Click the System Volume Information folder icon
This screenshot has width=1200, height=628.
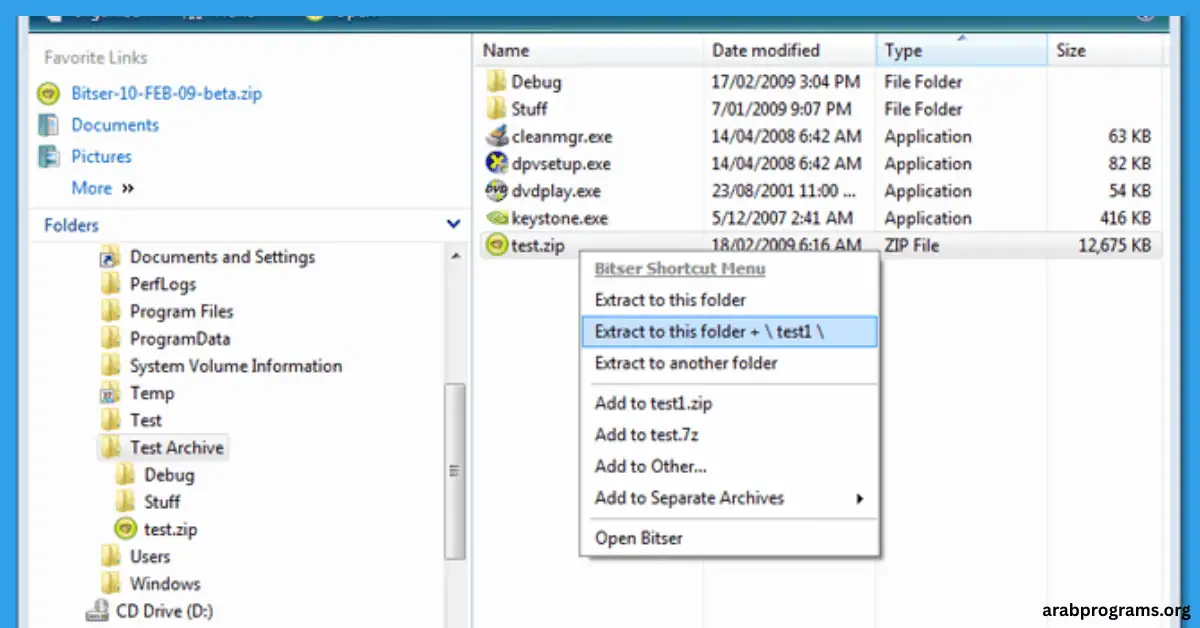click(x=111, y=366)
